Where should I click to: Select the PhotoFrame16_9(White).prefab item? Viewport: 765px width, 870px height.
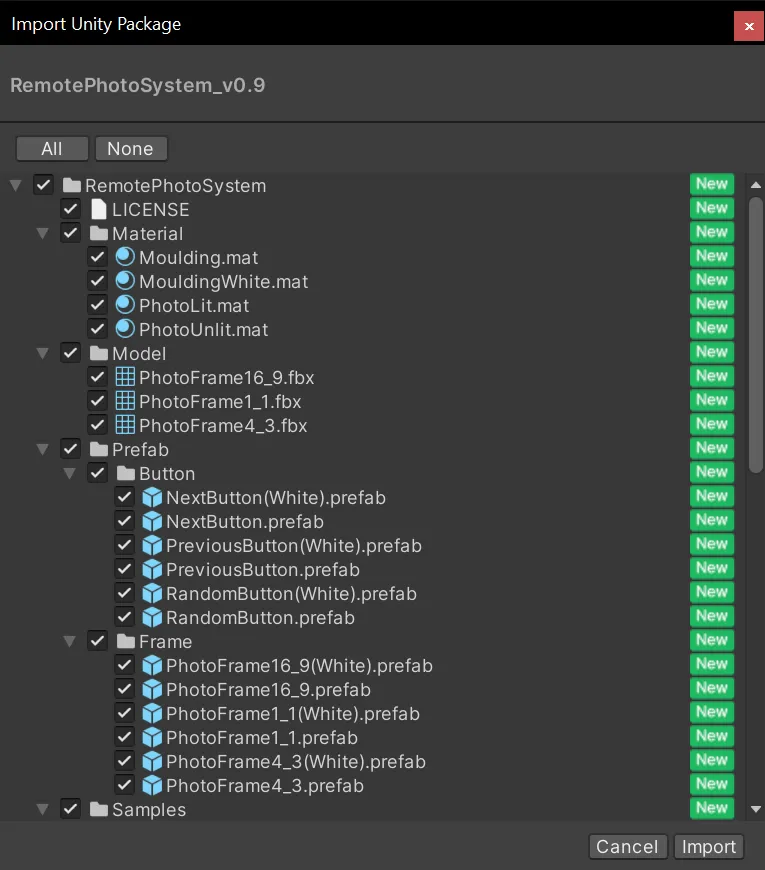299,665
